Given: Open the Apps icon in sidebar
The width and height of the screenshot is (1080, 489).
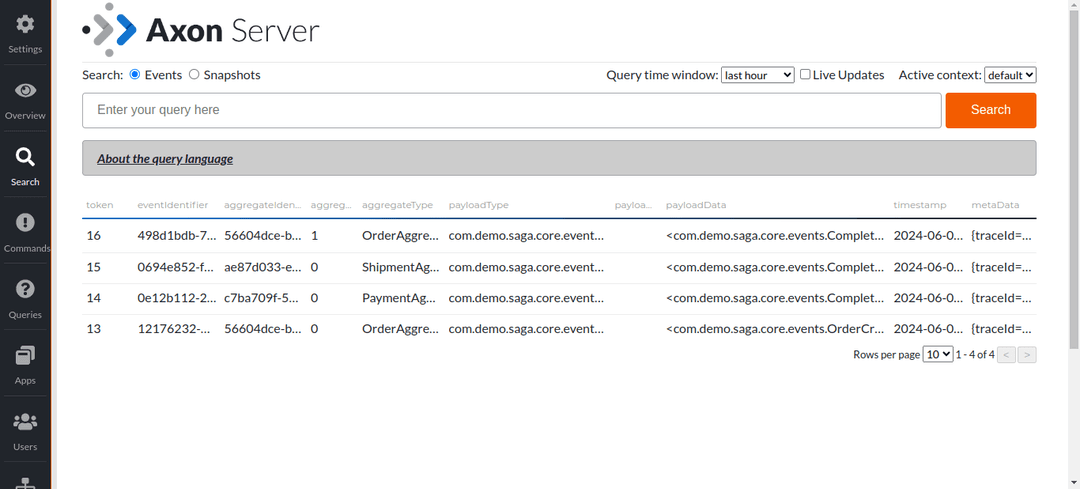Looking at the screenshot, I should click(25, 355).
